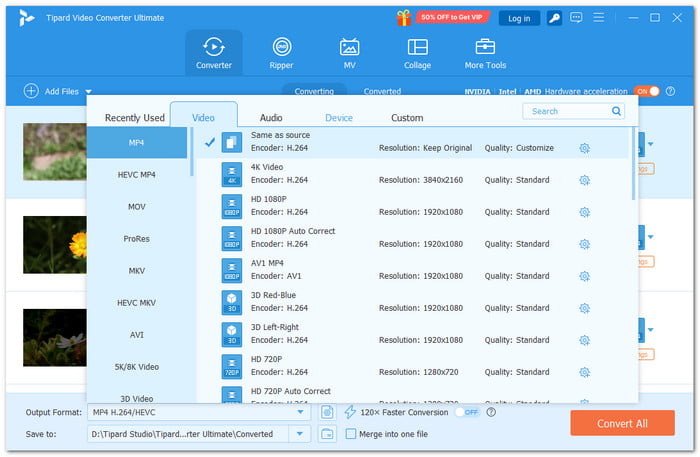Open output folder icon beside Save to
700x457 pixels.
pos(327,434)
